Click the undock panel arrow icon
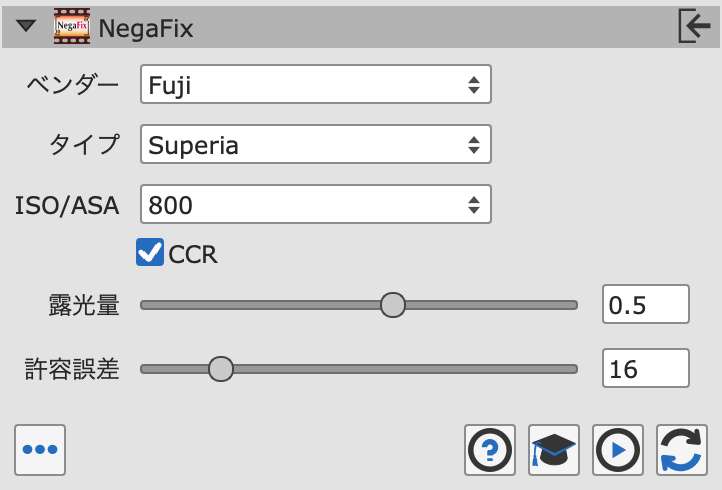This screenshot has height=490, width=722. click(x=693, y=27)
